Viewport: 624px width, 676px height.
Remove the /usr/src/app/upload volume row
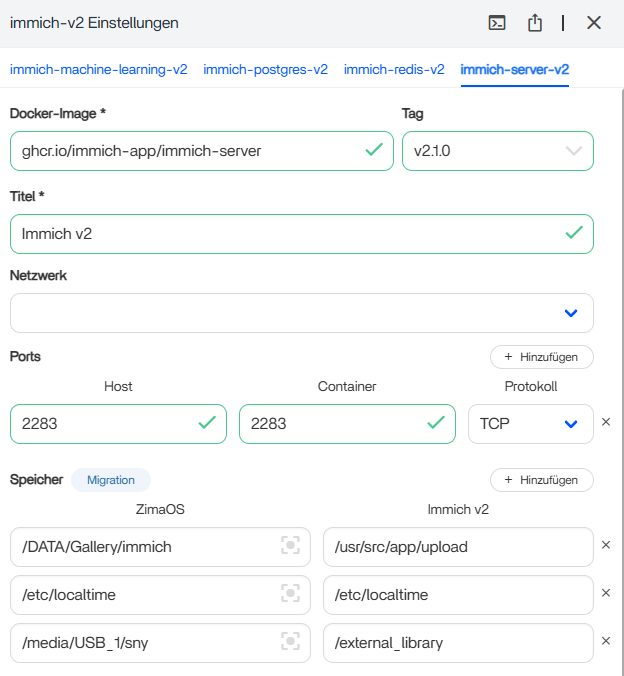coord(605,546)
